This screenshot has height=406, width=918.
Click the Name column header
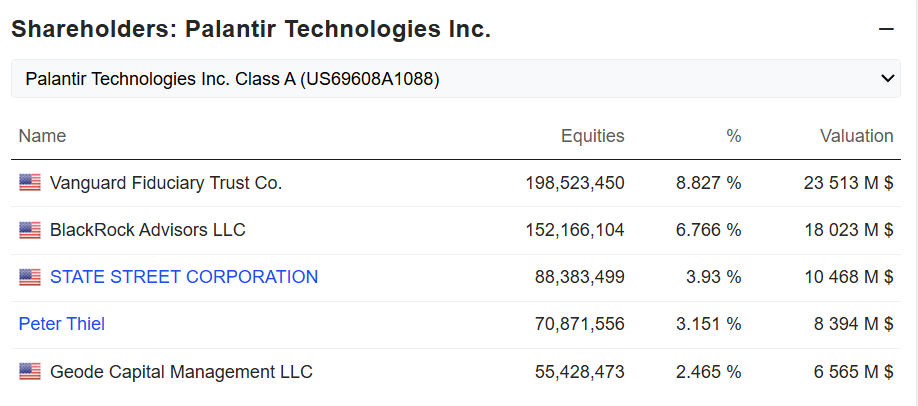(42, 136)
